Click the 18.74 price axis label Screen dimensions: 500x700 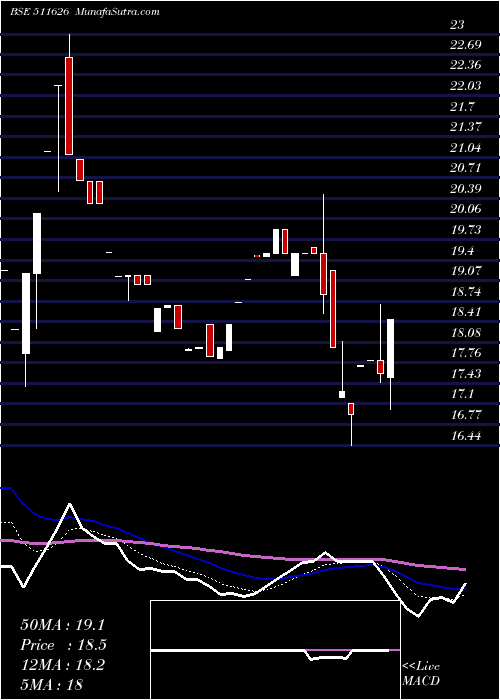[466, 292]
